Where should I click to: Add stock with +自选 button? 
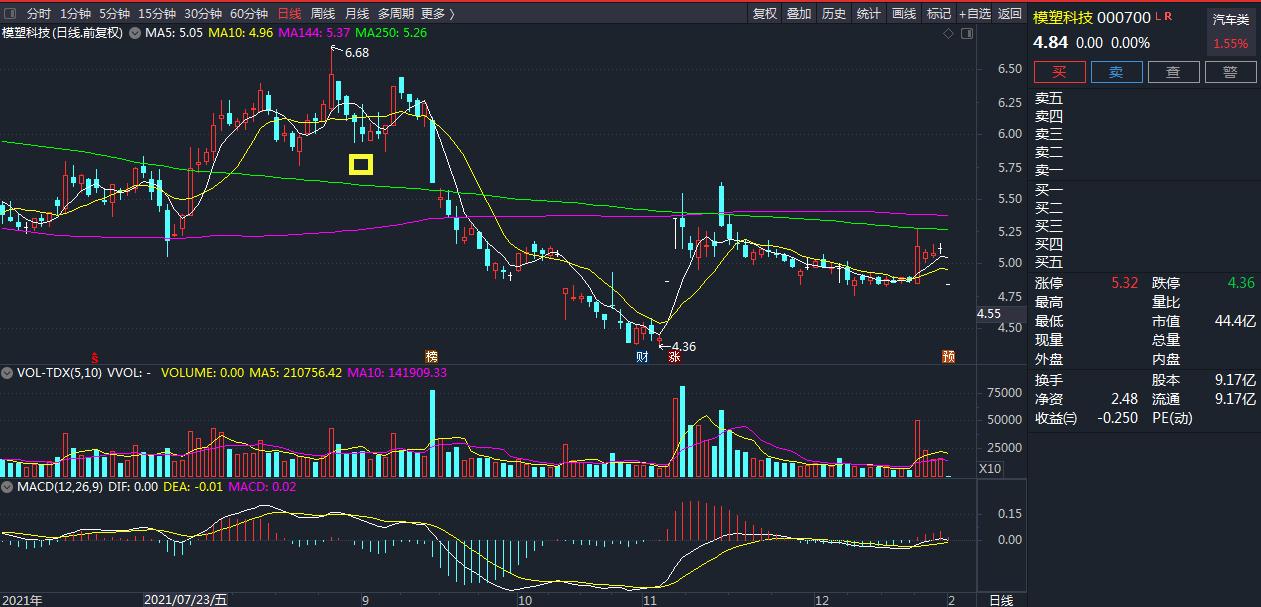pos(975,14)
